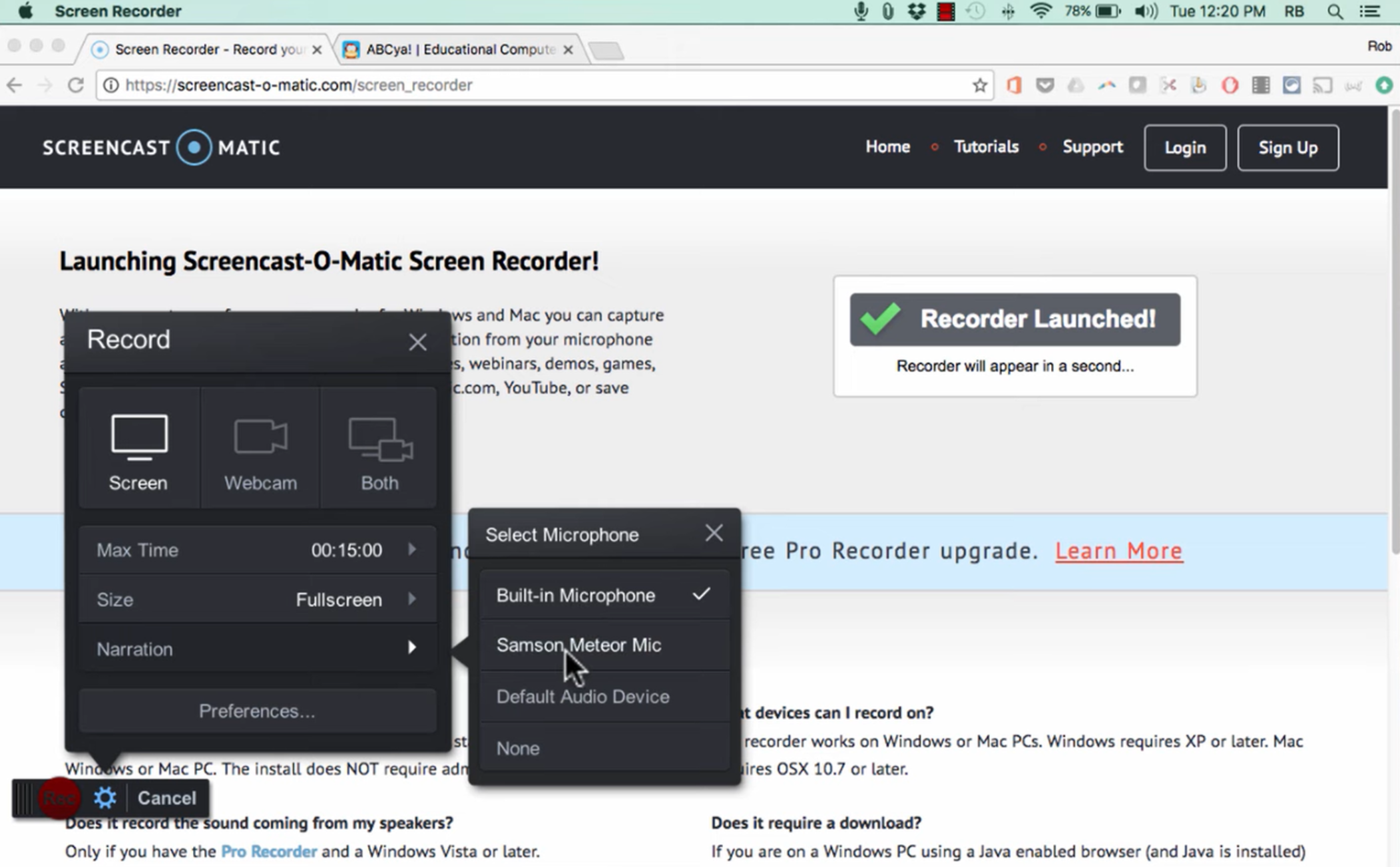
Task: Click the Dropbox icon in menu bar
Action: (x=916, y=11)
